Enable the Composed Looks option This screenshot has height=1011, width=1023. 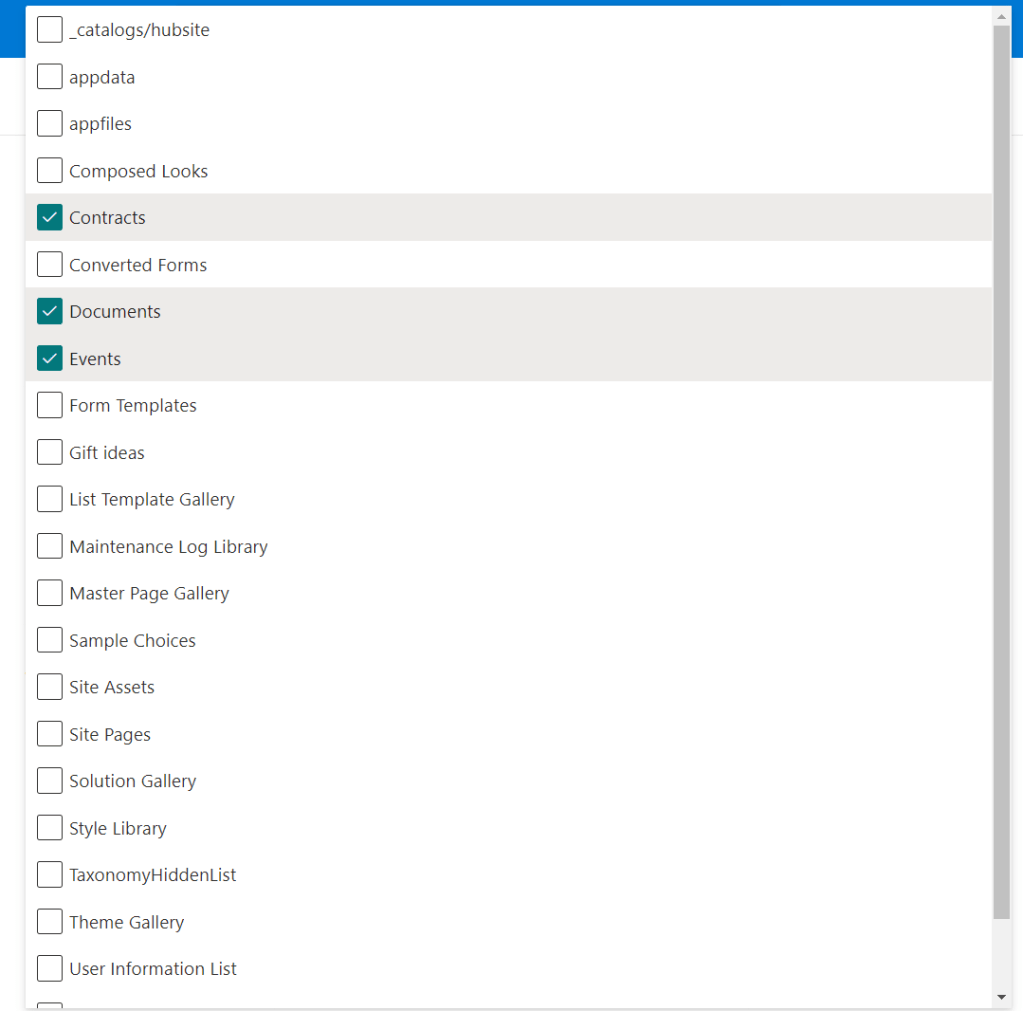tap(50, 171)
